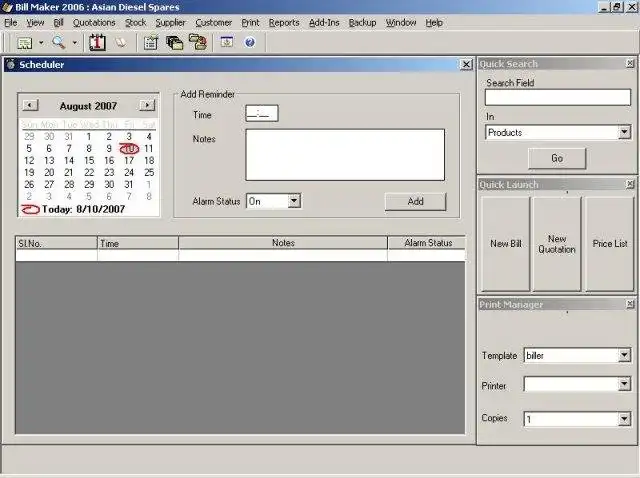Open the Supplier menu
The image size is (640, 478).
click(170, 23)
